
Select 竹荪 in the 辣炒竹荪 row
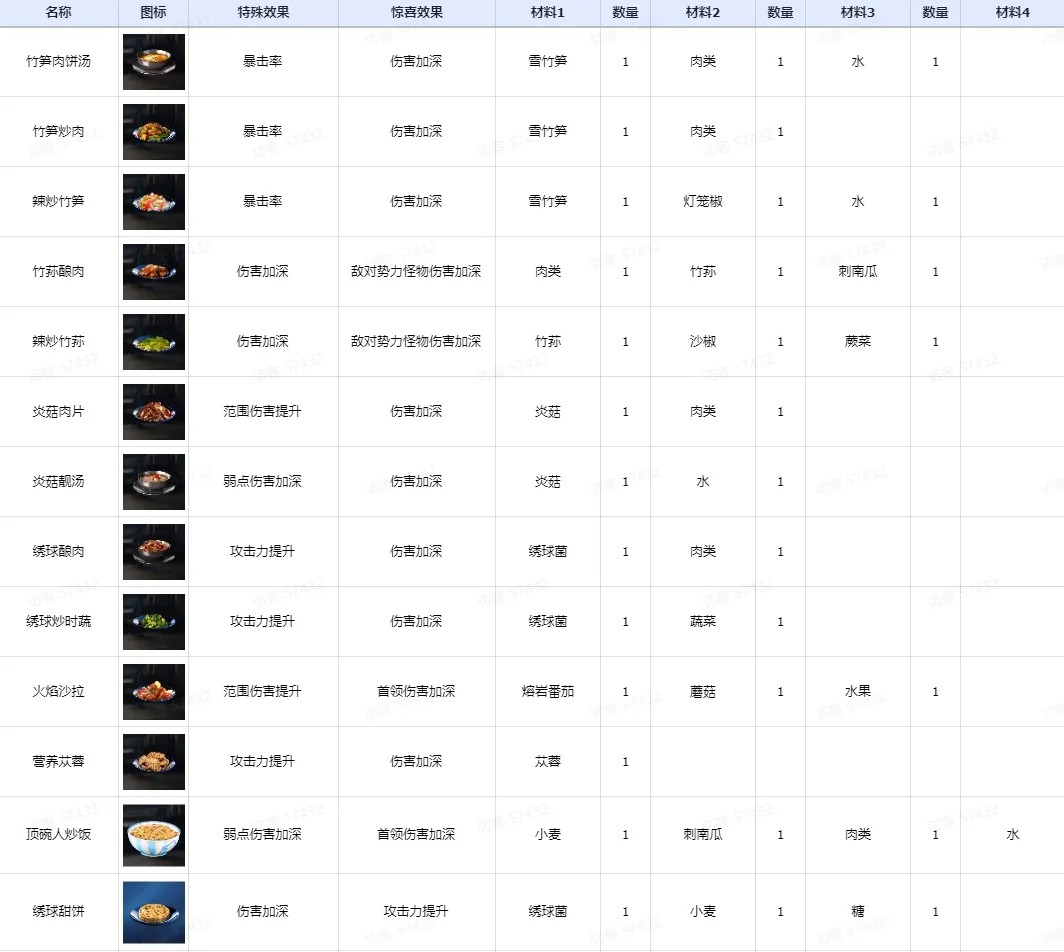(x=548, y=341)
